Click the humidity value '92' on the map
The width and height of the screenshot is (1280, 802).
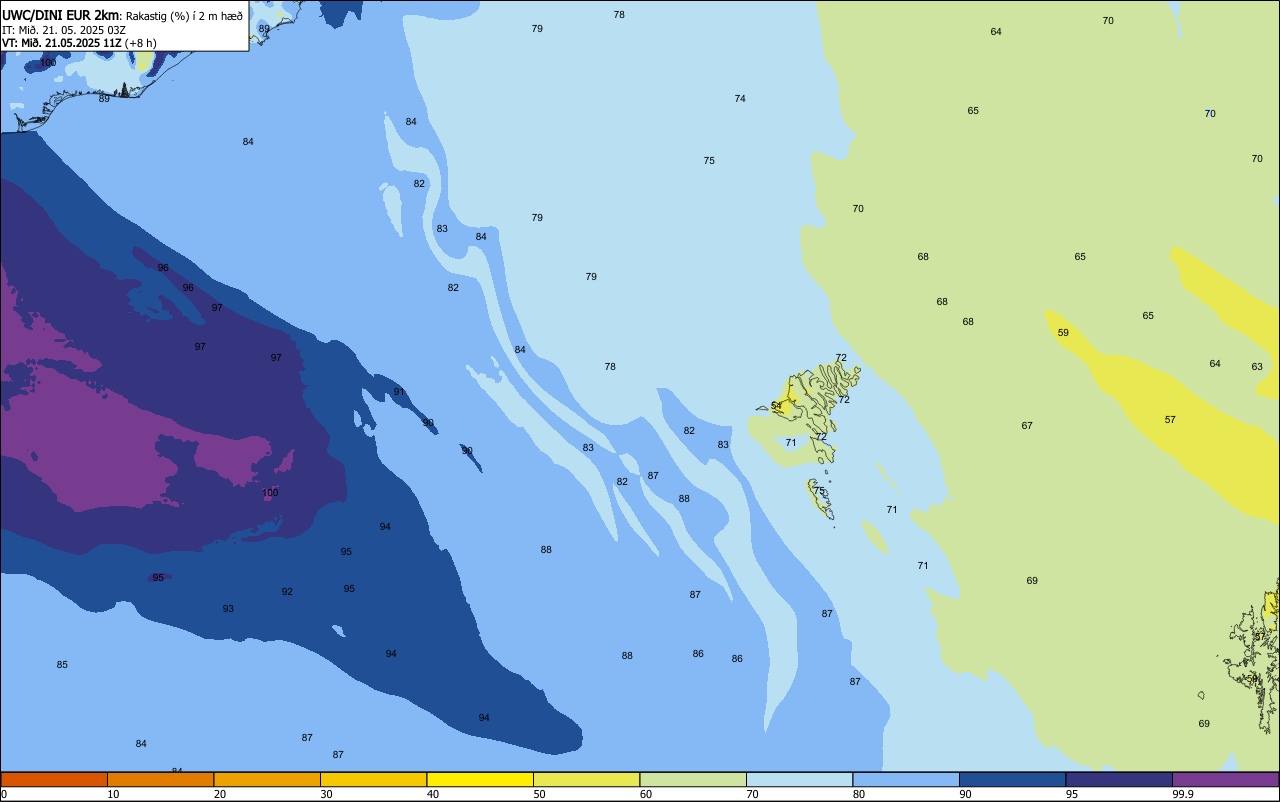pyautogui.click(x=287, y=592)
